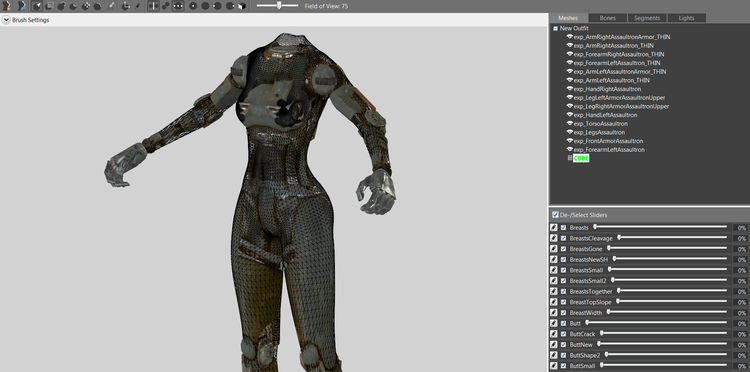Select the Weight Paint brush
This screenshot has width=750, height=372.
point(110,6)
